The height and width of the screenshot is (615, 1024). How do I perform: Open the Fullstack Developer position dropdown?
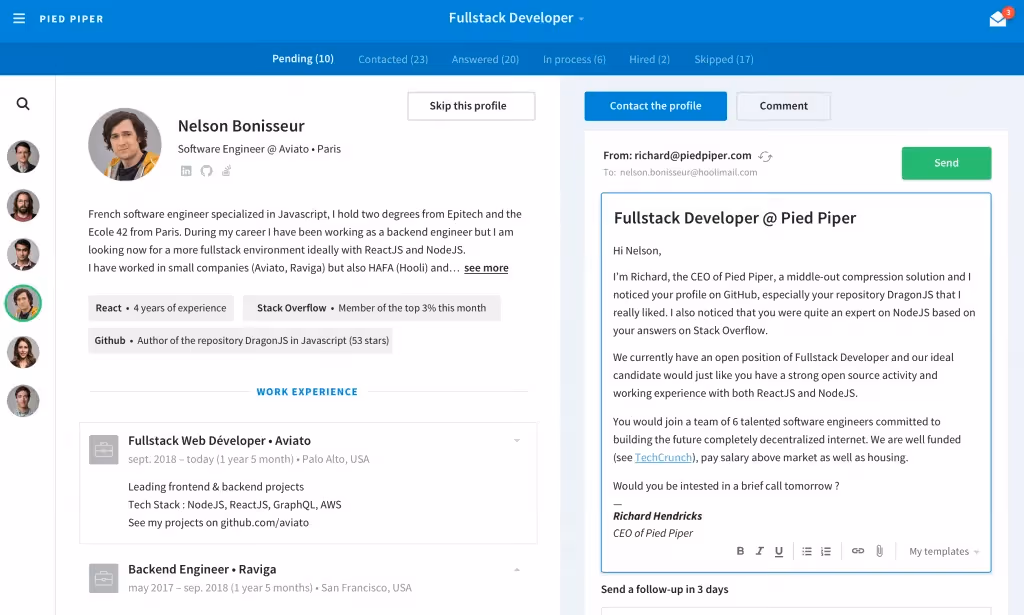tap(516, 18)
